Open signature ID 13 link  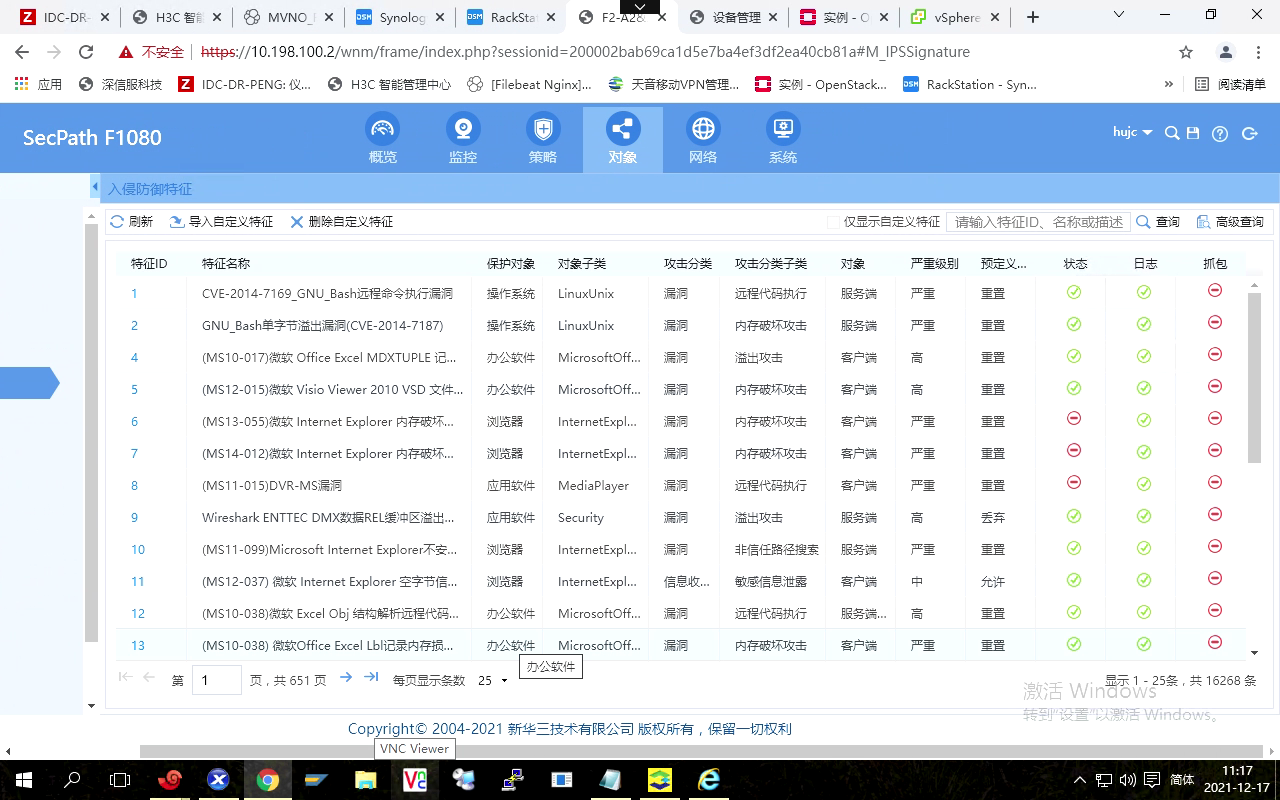(x=138, y=646)
